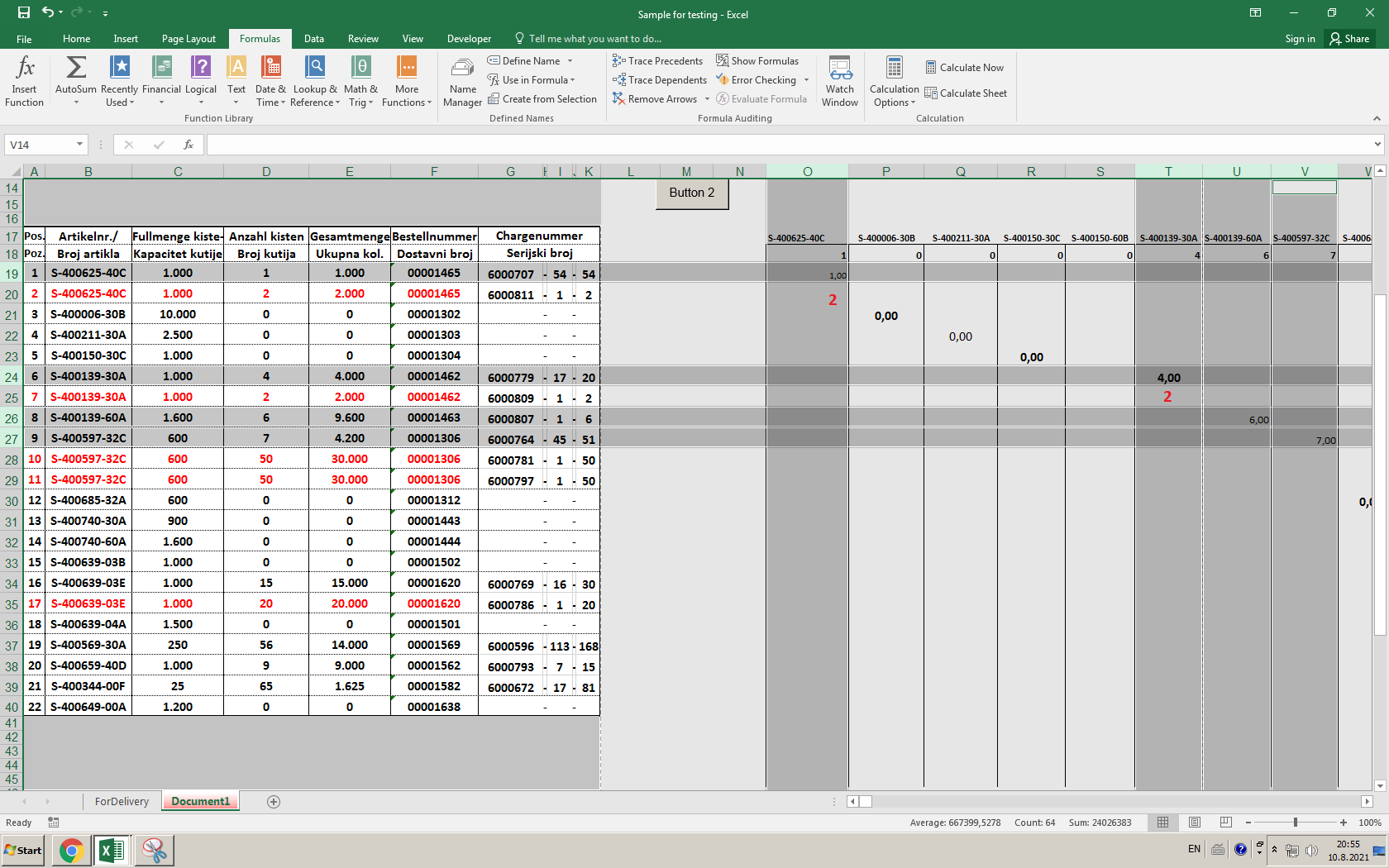1389x868 pixels.
Task: Open Snipping Tool taskbar icon
Action: (155, 850)
